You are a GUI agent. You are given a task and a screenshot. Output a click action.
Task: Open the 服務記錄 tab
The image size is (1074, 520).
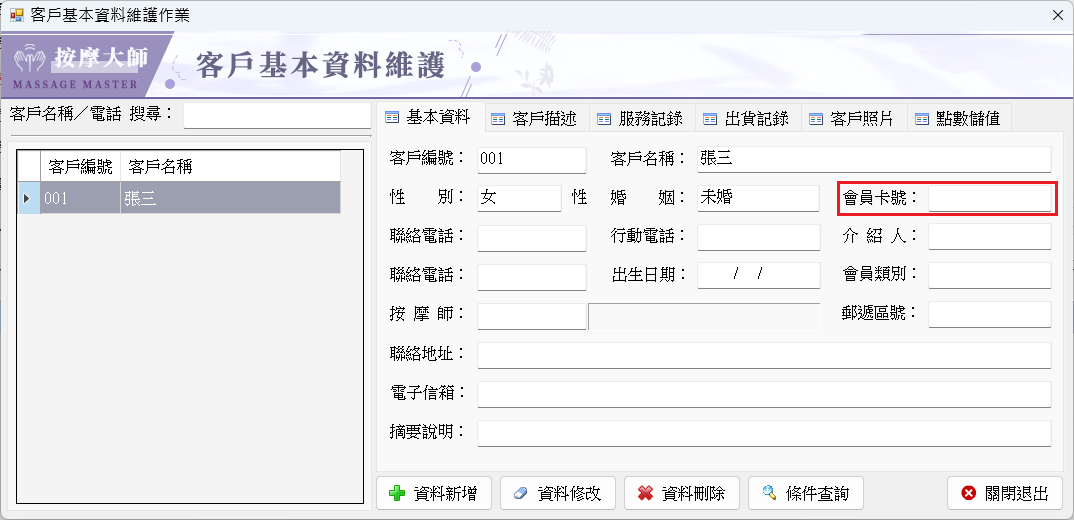[642, 119]
